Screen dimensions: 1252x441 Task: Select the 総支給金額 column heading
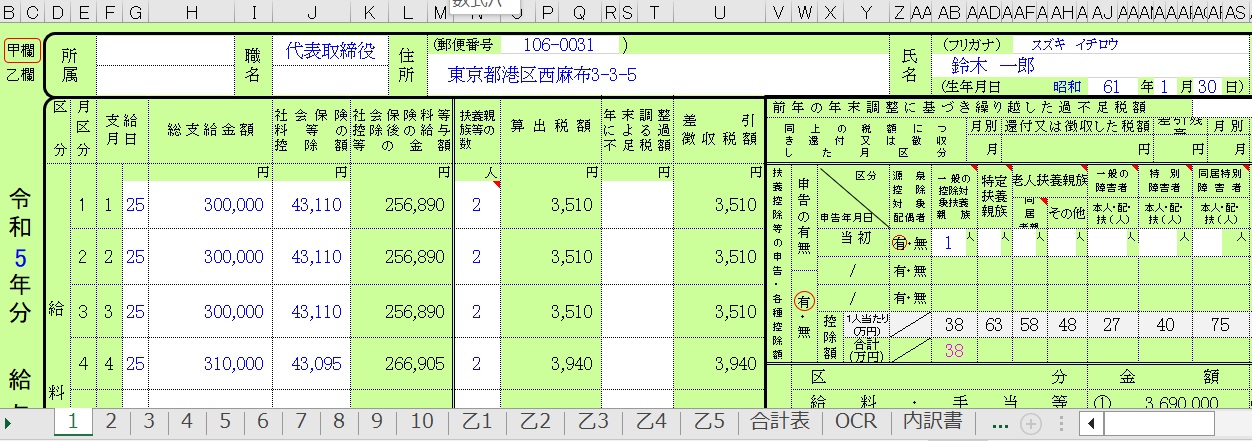point(210,129)
